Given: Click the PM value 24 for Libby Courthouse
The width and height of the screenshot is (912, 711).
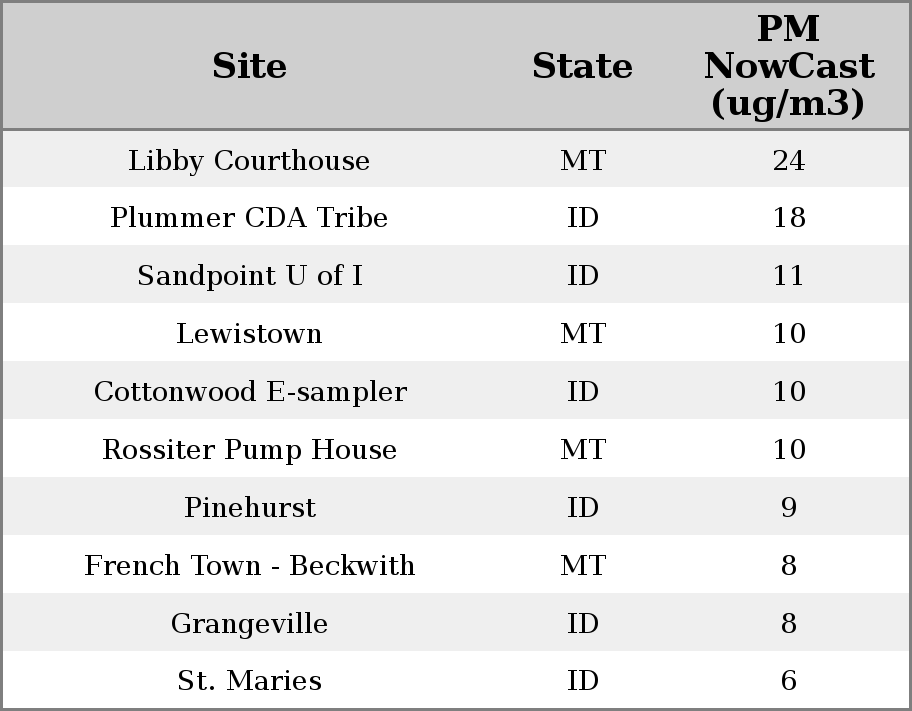Looking at the screenshot, I should click(x=788, y=161).
